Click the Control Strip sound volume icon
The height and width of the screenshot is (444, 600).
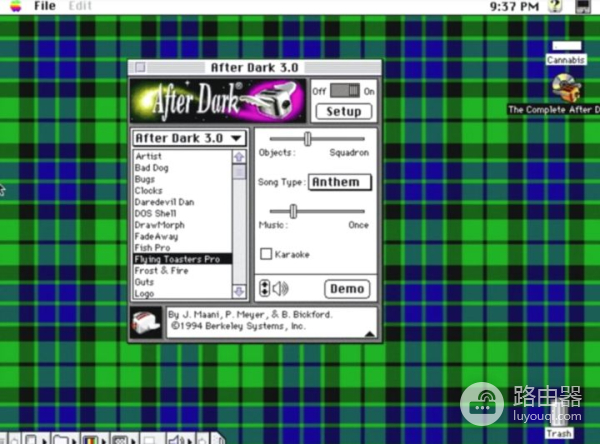click(175, 440)
